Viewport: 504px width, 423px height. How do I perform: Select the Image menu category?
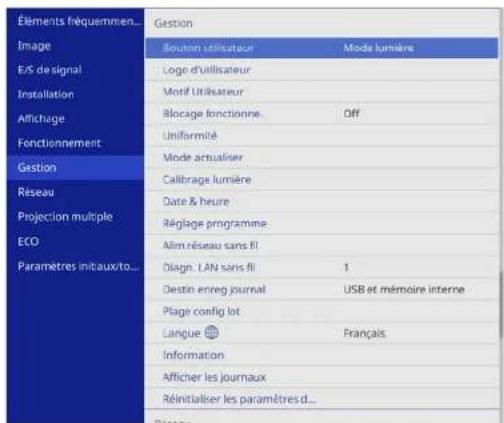pyautogui.click(x=75, y=46)
